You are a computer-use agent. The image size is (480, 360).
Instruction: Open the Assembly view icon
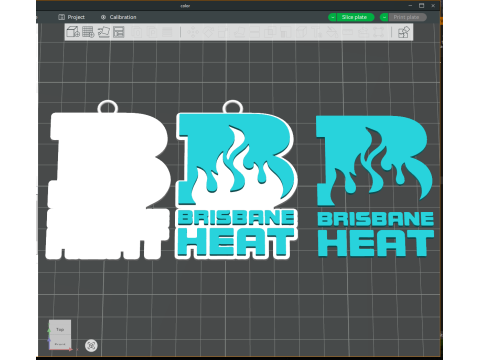(404, 32)
